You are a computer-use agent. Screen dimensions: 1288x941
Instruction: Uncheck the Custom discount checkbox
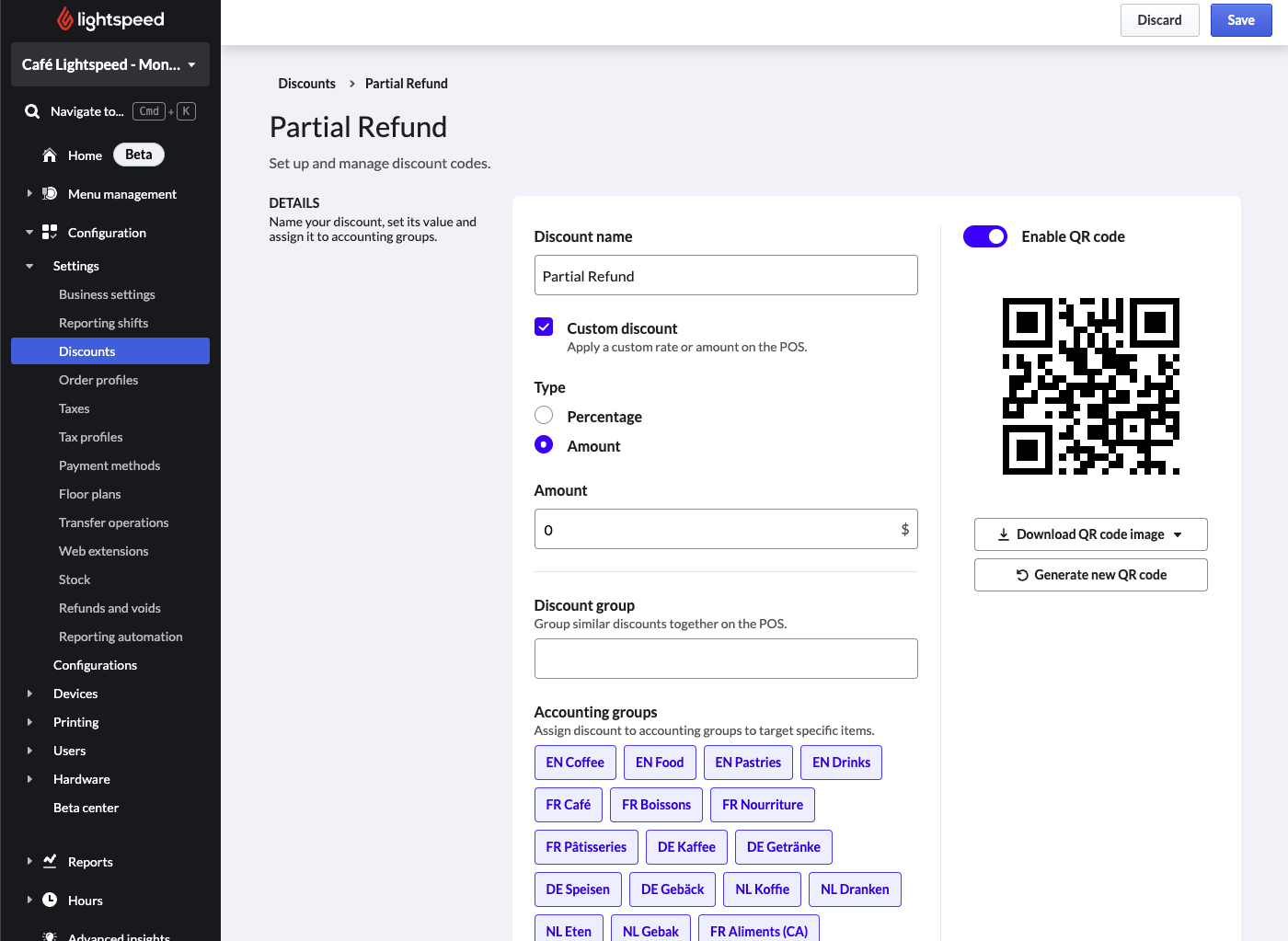(x=544, y=327)
